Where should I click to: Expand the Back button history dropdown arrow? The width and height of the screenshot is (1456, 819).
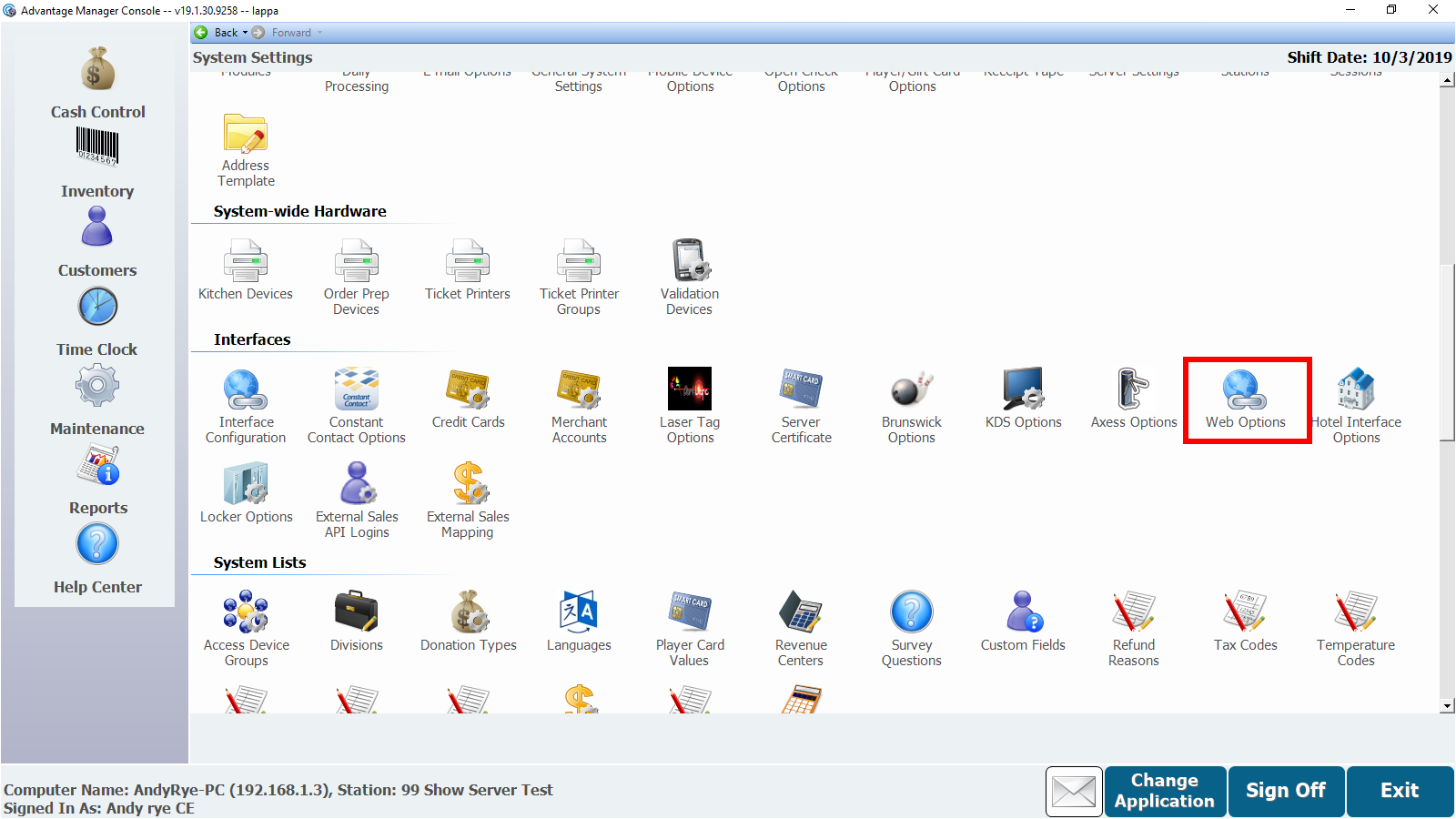245,33
